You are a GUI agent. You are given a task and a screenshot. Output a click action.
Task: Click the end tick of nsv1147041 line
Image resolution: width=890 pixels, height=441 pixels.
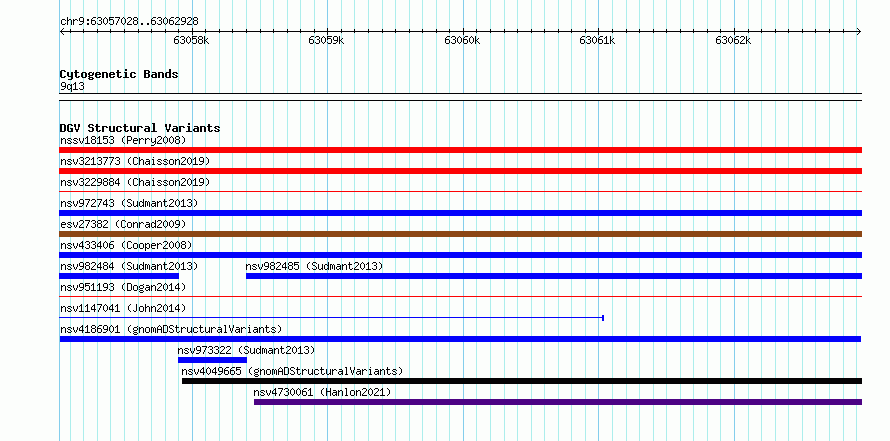(603, 318)
